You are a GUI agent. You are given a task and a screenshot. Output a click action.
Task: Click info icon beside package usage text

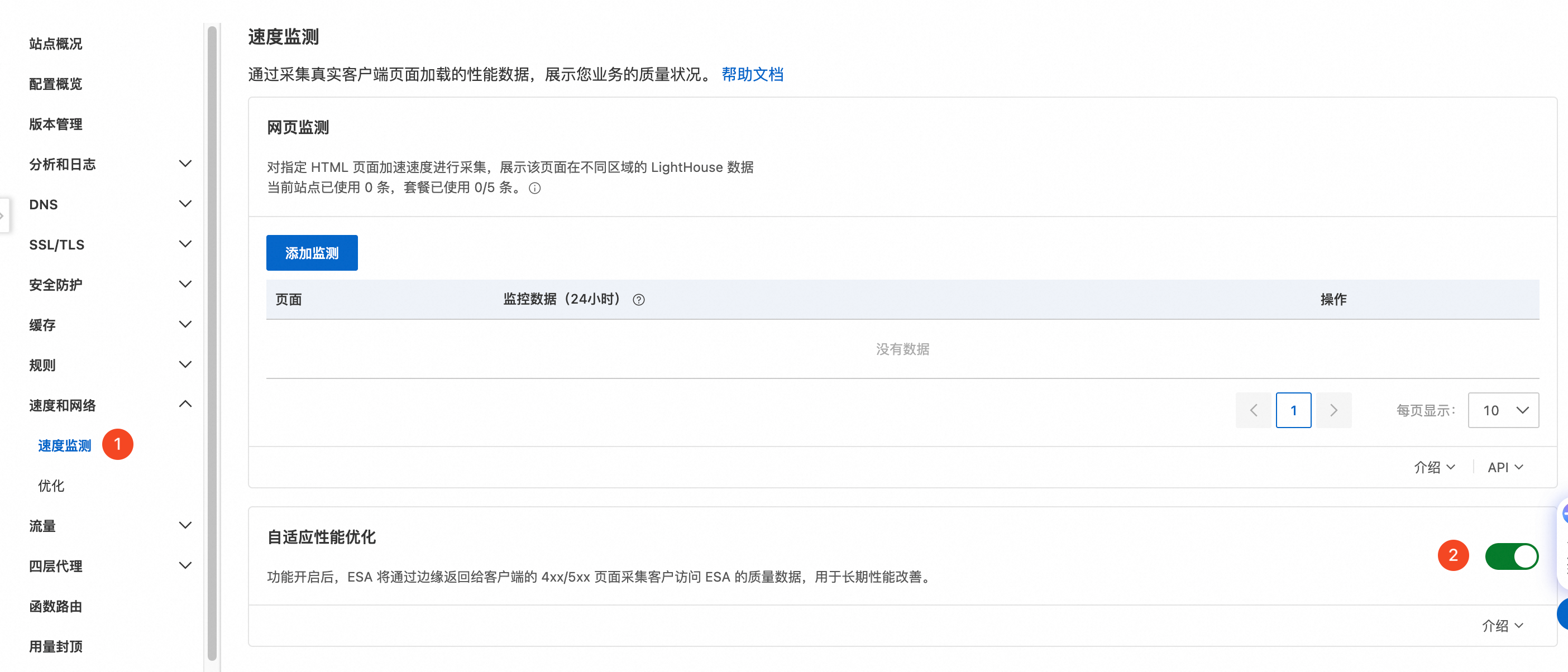pyautogui.click(x=534, y=188)
